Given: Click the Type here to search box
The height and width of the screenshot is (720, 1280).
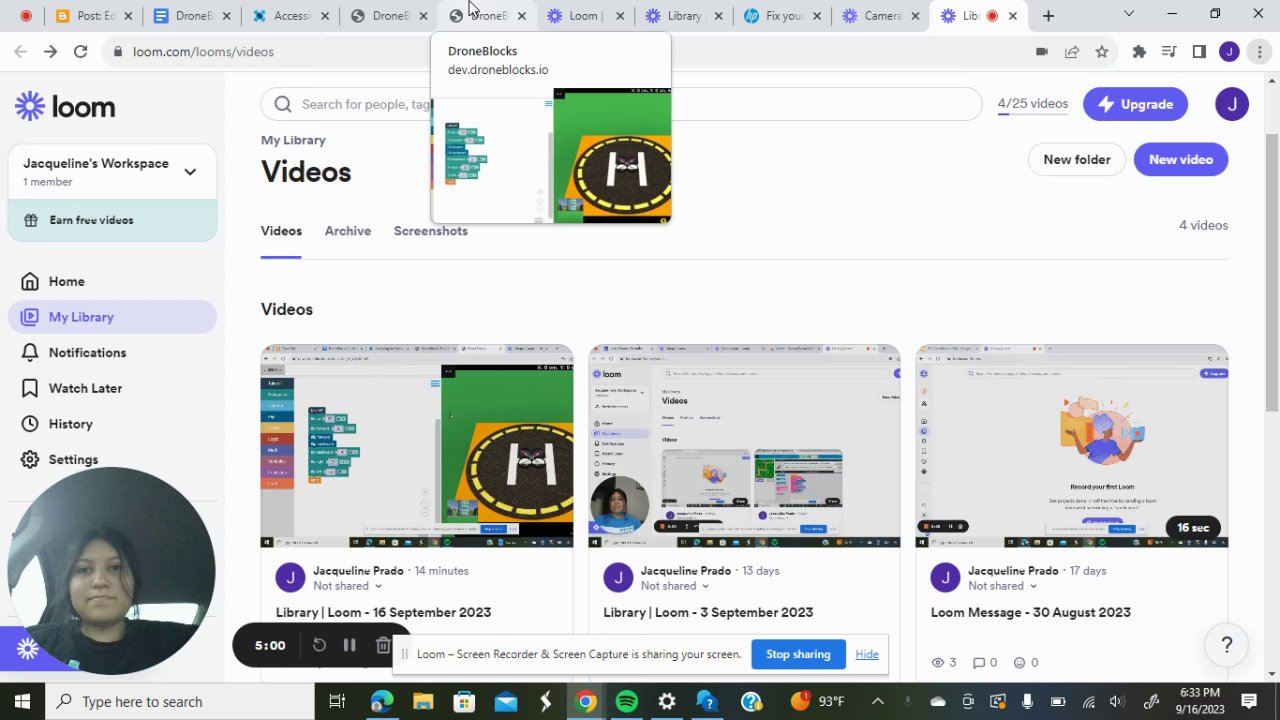Looking at the screenshot, I should pyautogui.click(x=180, y=701).
